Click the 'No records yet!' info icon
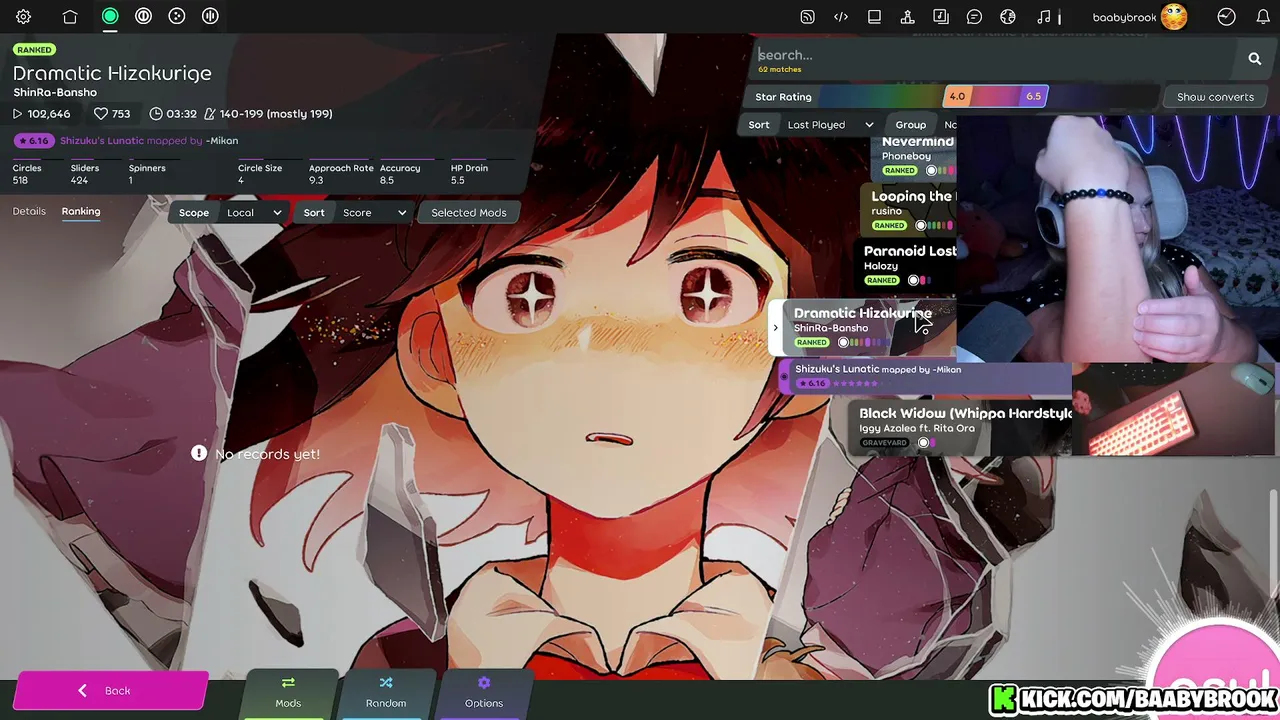Image resolution: width=1280 pixels, height=720 pixels. (199, 454)
